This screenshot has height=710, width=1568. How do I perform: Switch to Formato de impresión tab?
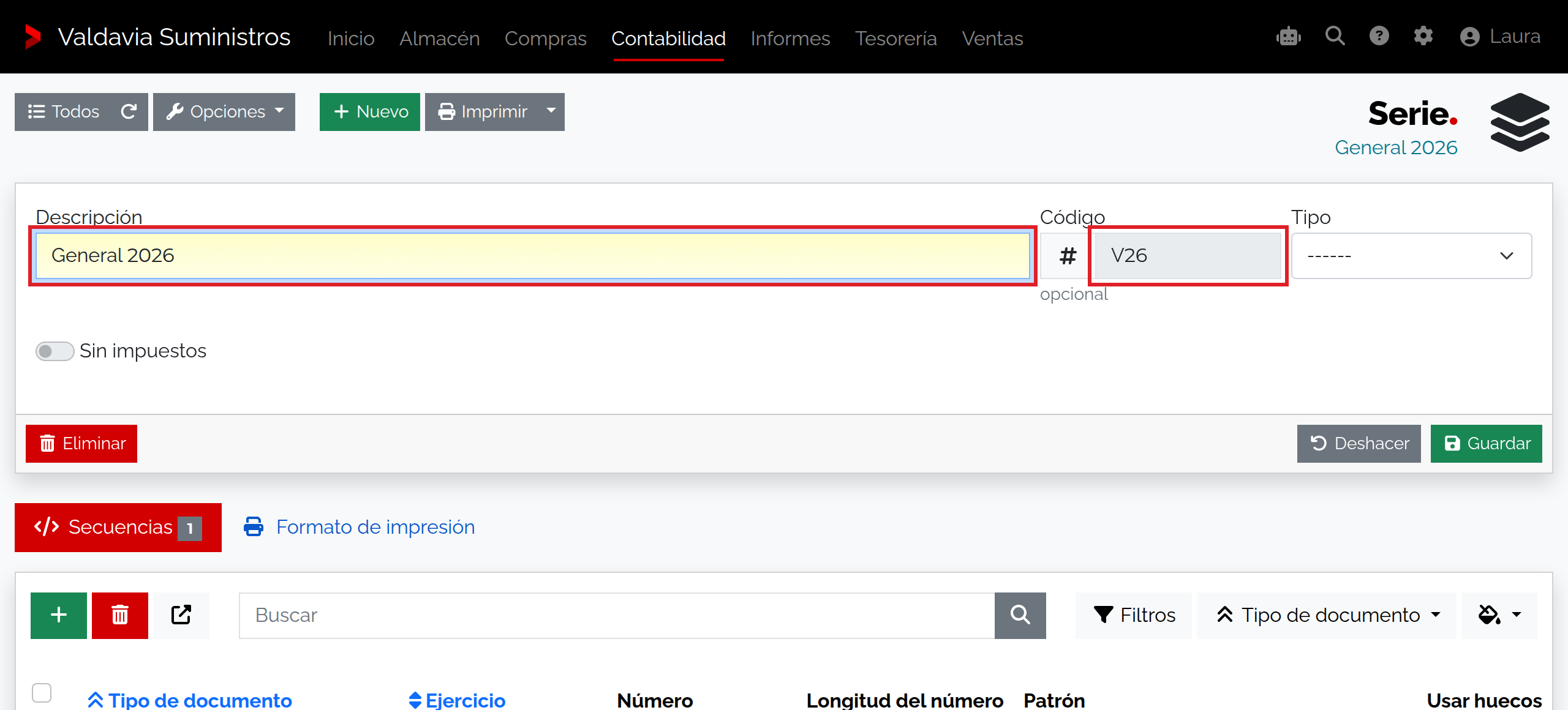[x=359, y=527]
